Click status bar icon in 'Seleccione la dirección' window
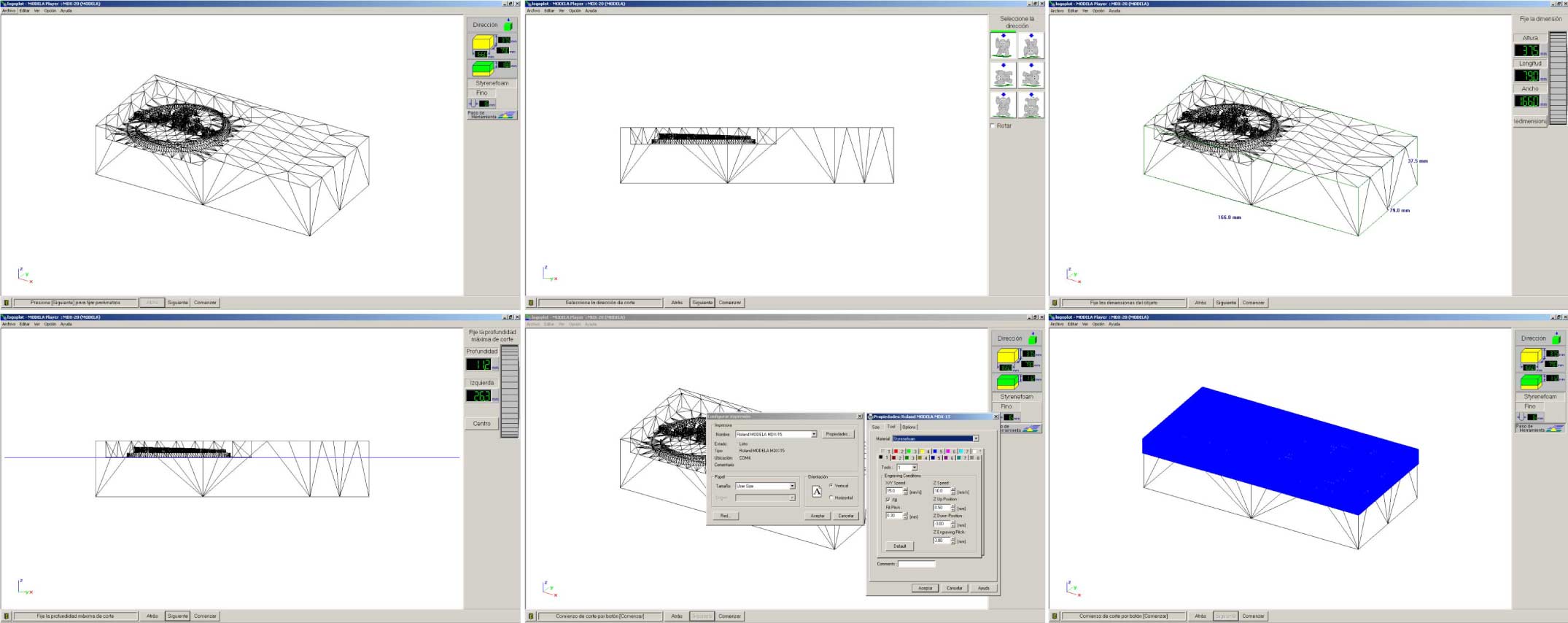This screenshot has width=1568, height=623. [x=531, y=303]
